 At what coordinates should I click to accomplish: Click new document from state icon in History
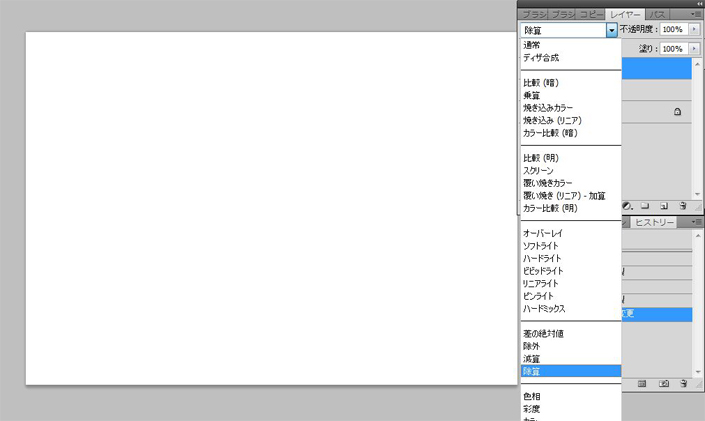[642, 384]
